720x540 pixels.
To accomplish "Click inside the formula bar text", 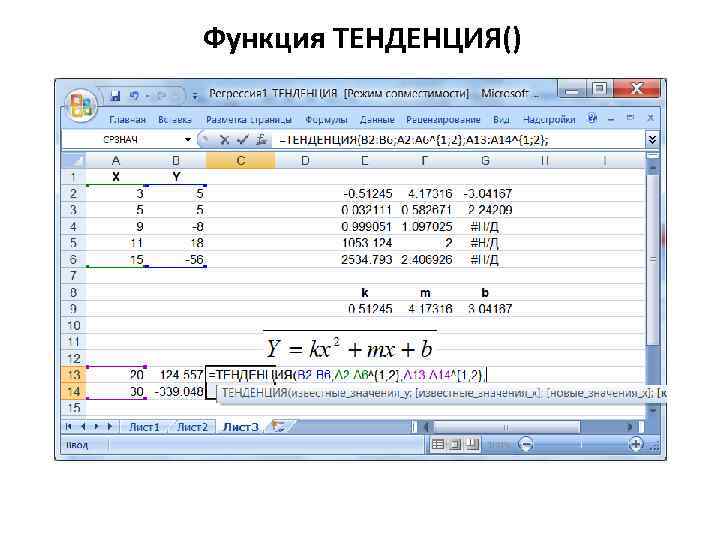I will click(413, 140).
